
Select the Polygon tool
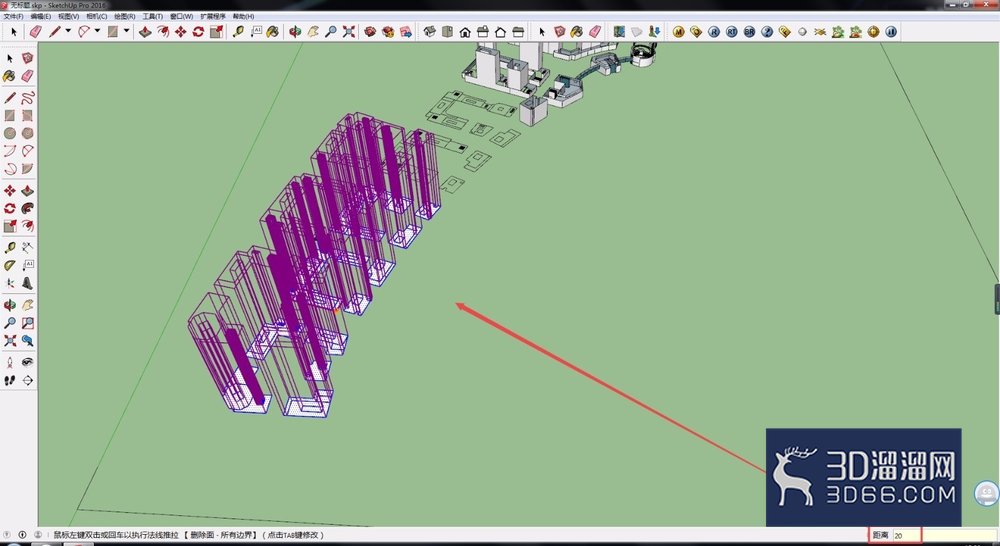(x=27, y=133)
